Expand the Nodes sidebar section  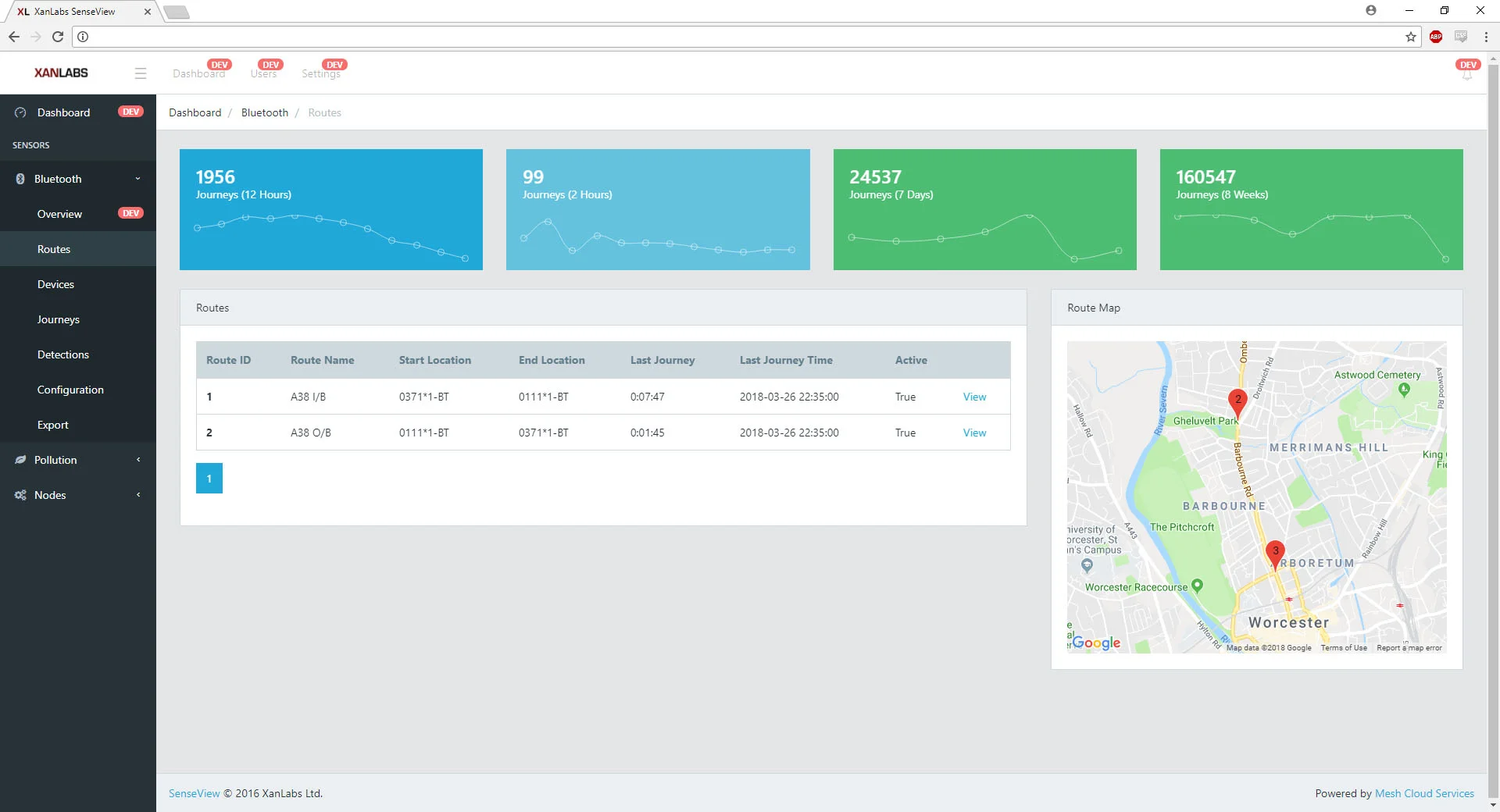click(x=138, y=495)
